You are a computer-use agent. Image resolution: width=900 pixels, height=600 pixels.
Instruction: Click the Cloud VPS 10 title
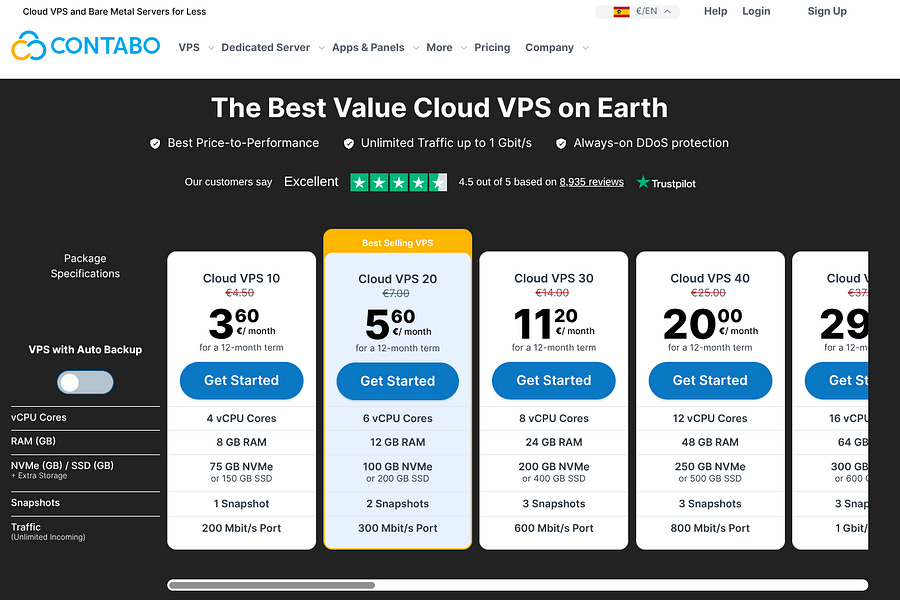click(x=242, y=278)
